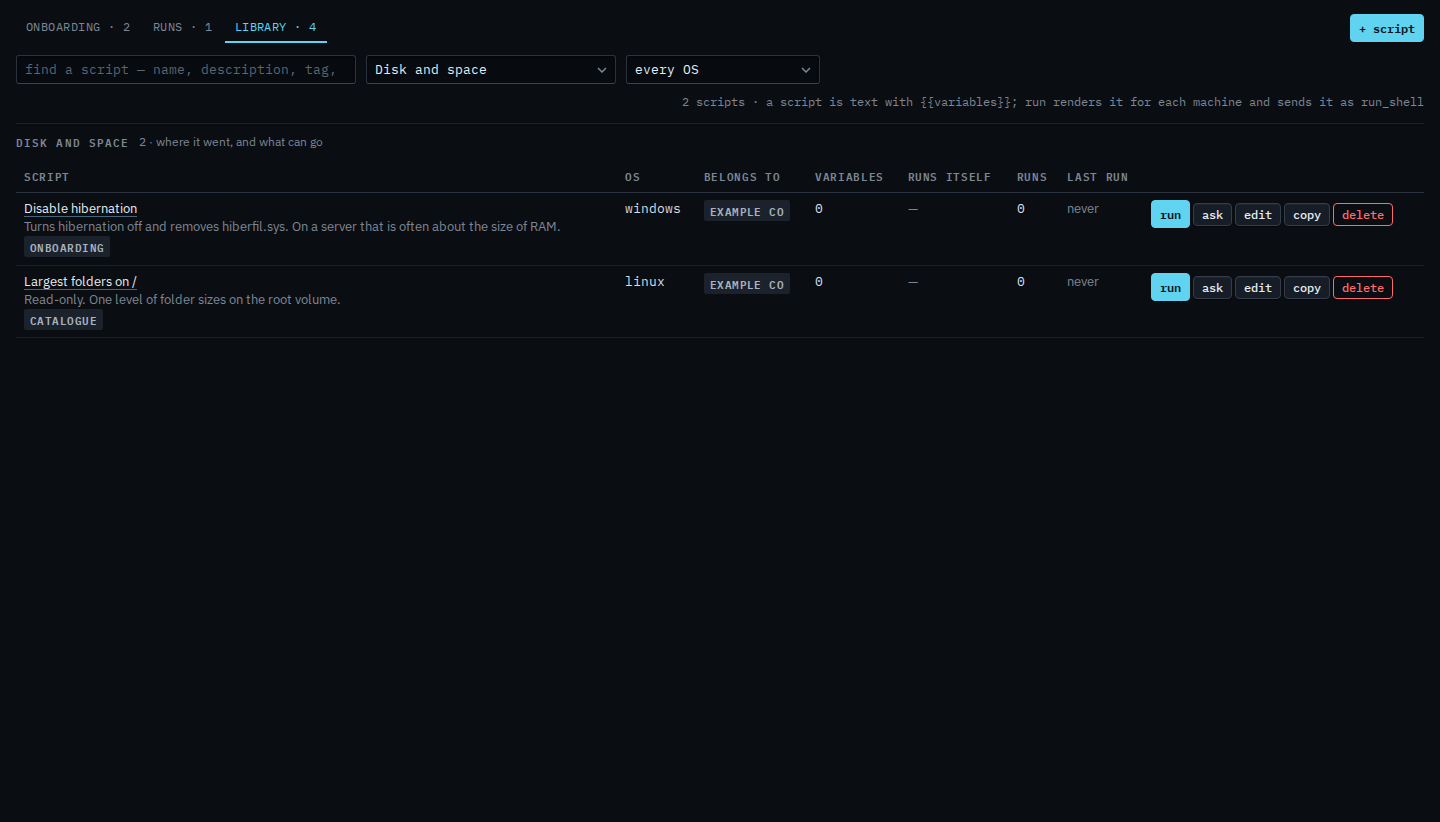Expand the every OS filter dropdown
This screenshot has height=822, width=1440.
pos(723,70)
